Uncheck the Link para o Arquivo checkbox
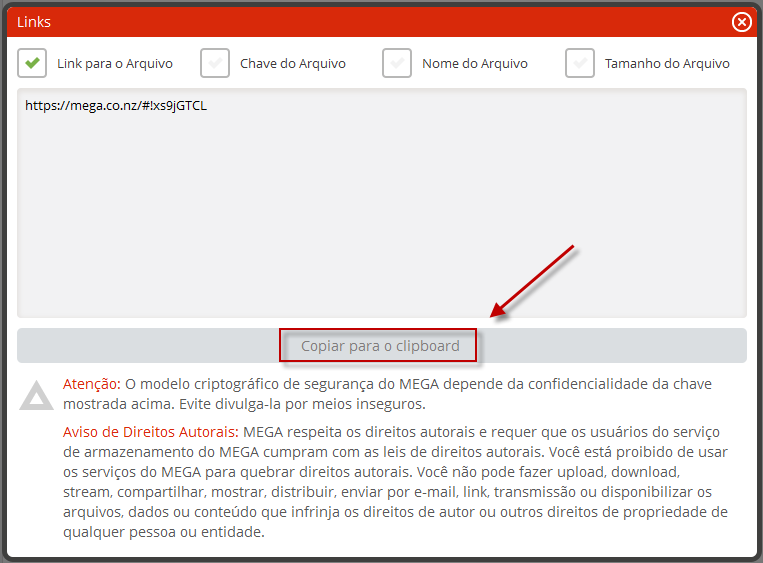This screenshot has width=763, height=563. (x=33, y=63)
